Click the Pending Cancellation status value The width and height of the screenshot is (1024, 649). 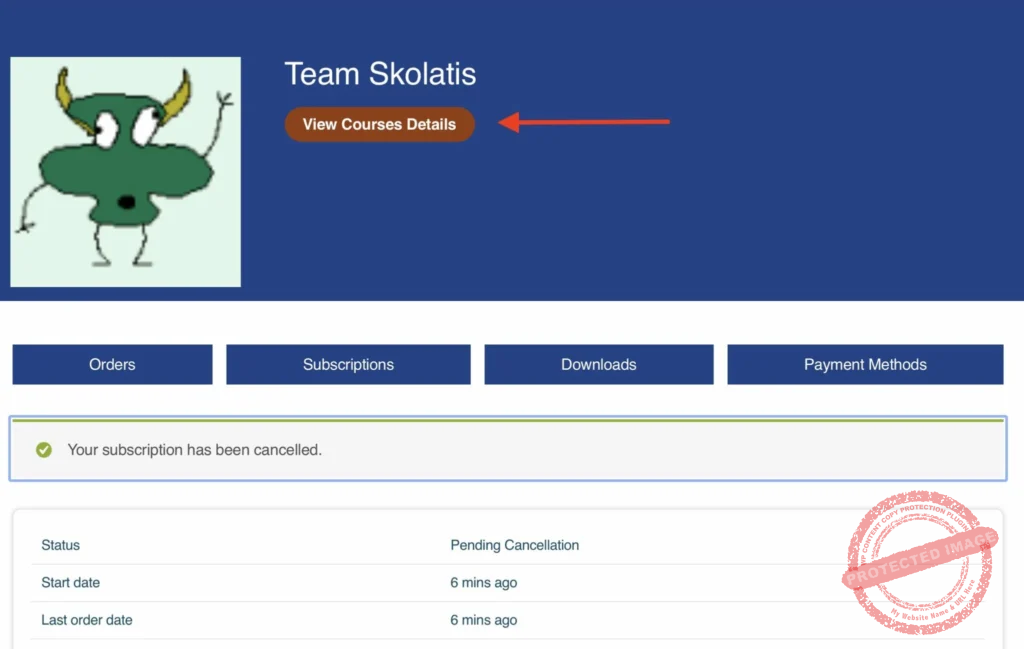[514, 545]
